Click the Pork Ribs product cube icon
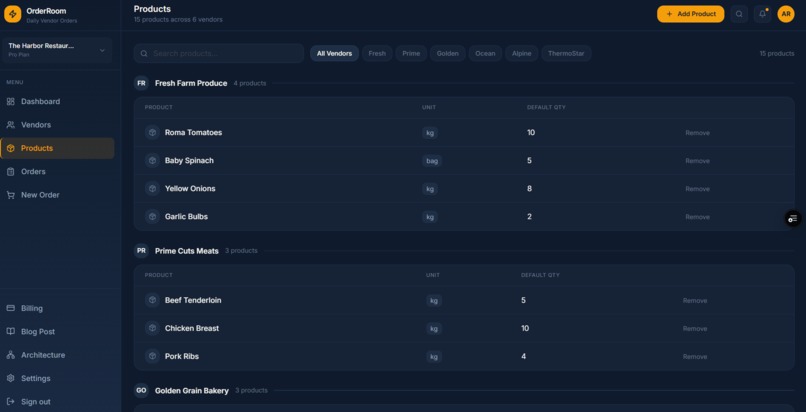This screenshot has width=806, height=412. click(152, 356)
